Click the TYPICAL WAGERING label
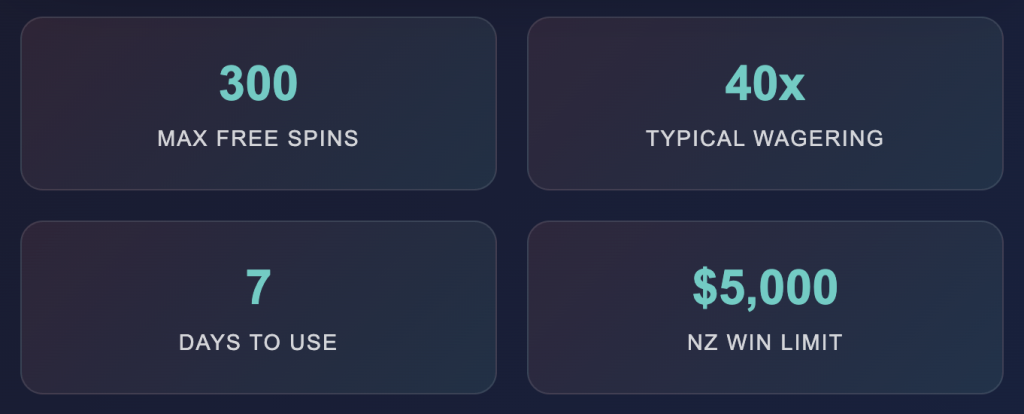The height and width of the screenshot is (414, 1024). point(765,139)
